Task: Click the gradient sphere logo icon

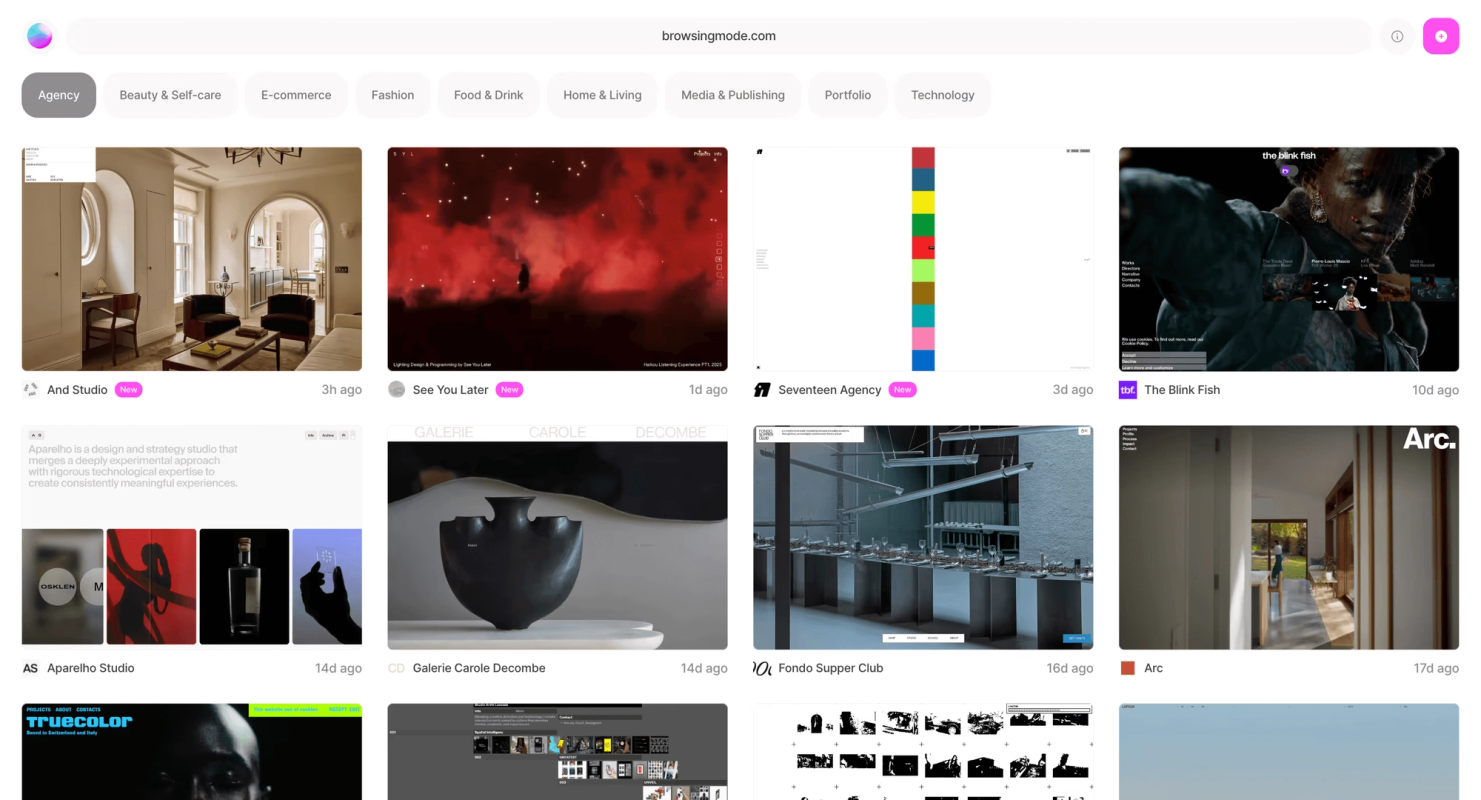Action: (x=40, y=36)
